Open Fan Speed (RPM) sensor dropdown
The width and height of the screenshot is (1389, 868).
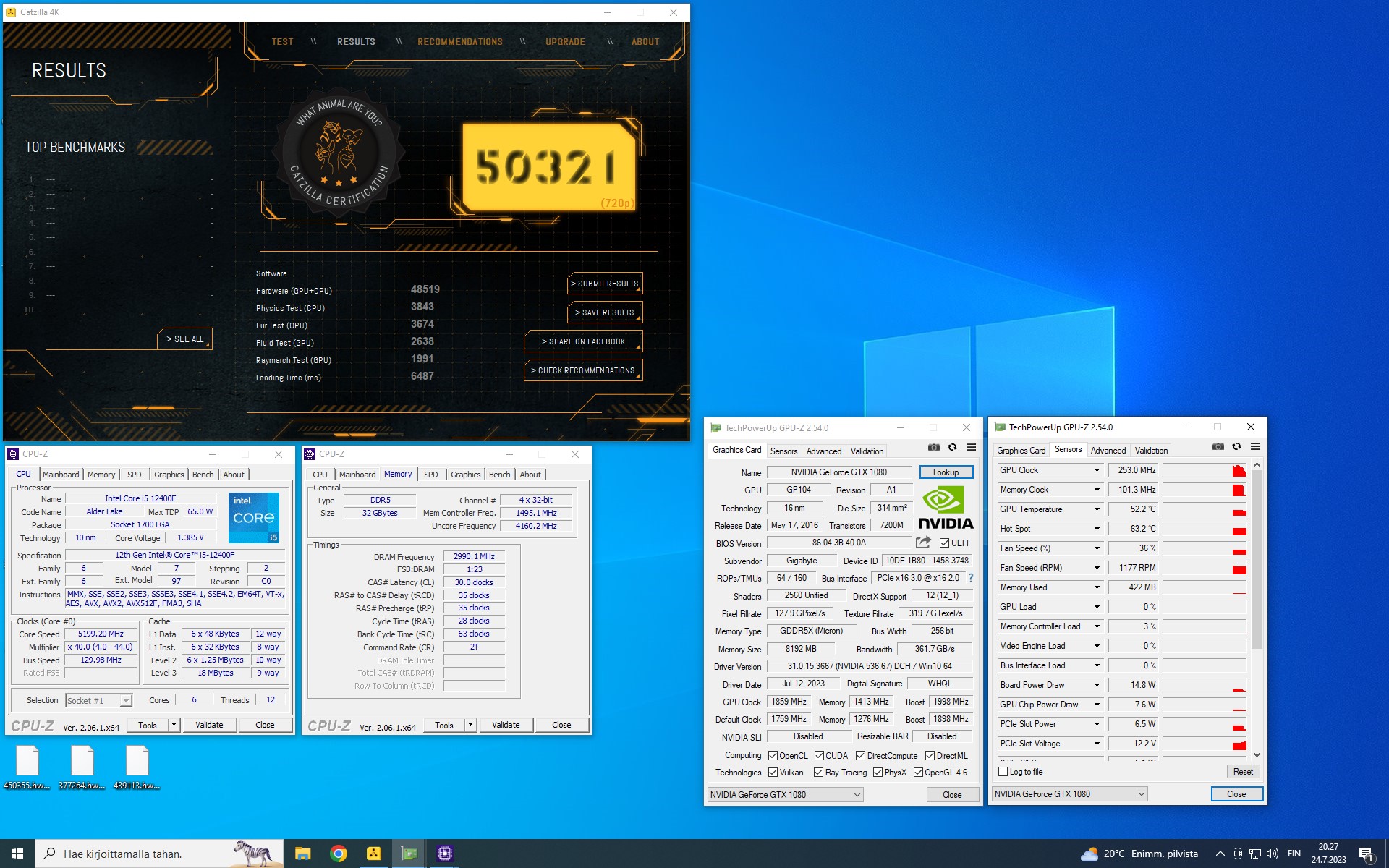tap(1097, 568)
